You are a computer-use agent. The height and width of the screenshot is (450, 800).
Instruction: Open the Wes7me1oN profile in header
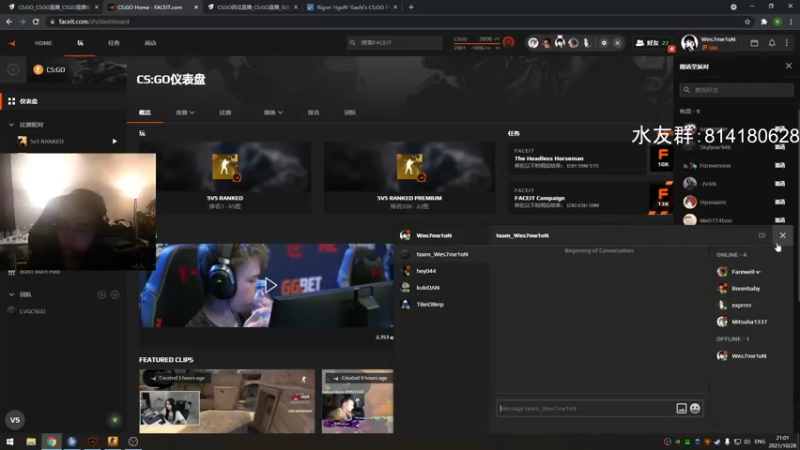(x=709, y=43)
